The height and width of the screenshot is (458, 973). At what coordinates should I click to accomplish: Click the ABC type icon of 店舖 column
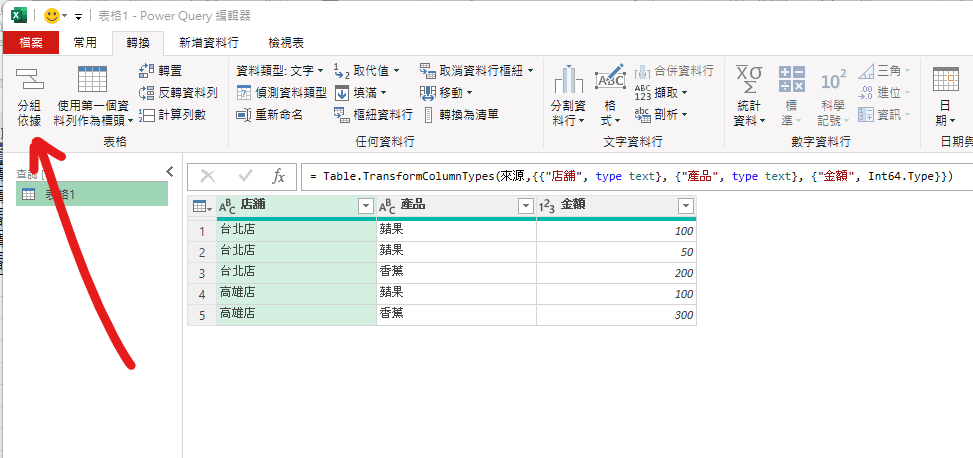228,206
